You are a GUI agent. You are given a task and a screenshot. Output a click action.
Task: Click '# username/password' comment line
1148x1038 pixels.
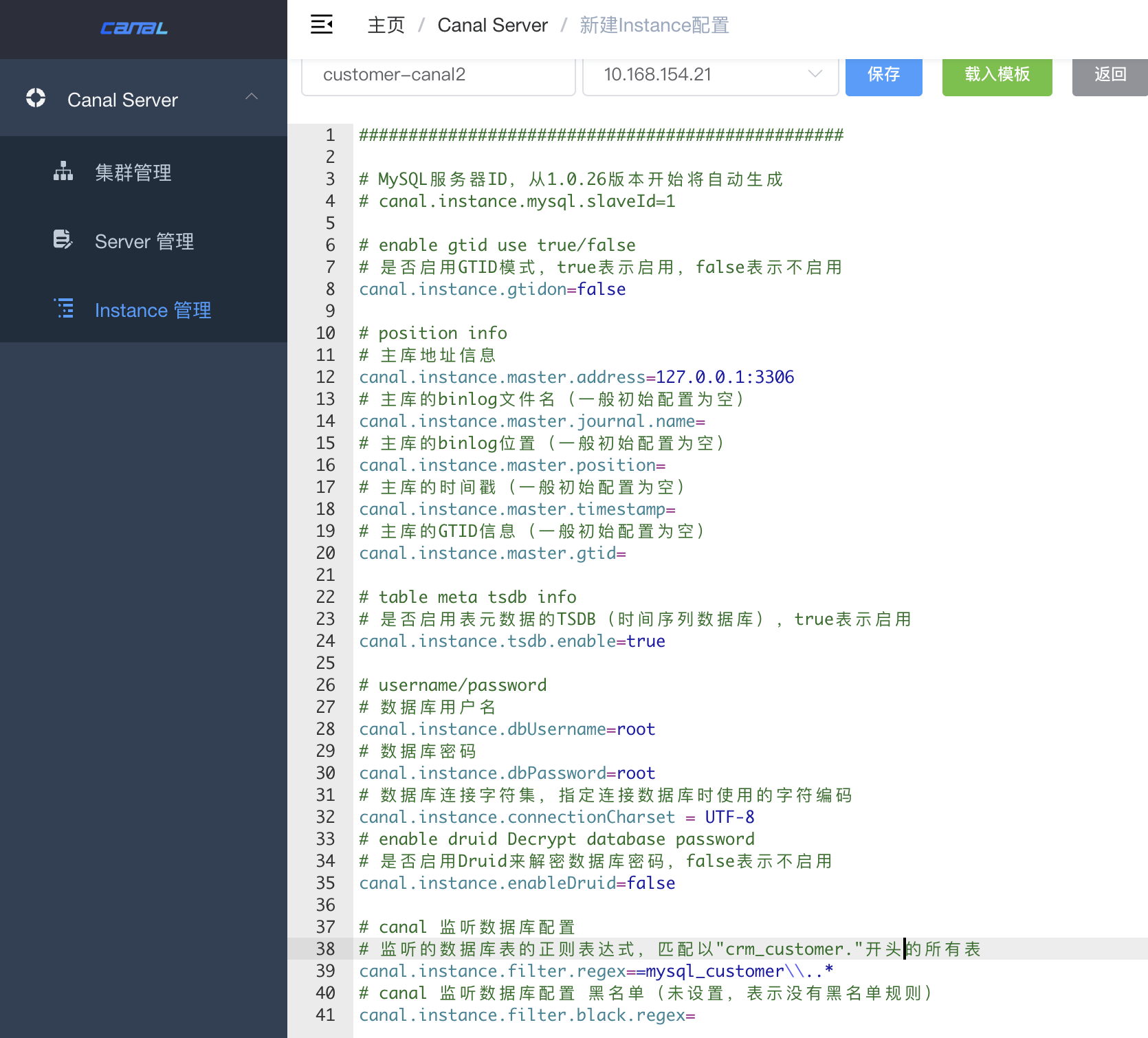[453, 685]
